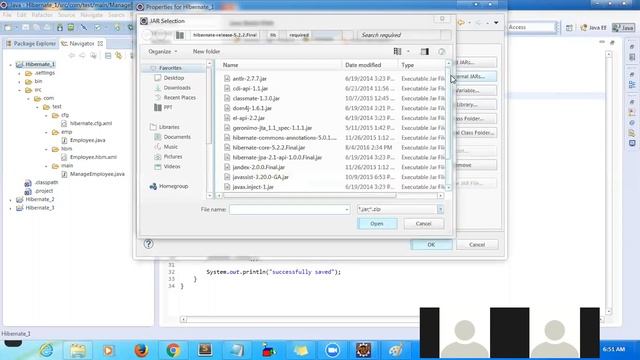Click Cancel in the JAR Selection dialog
The width and height of the screenshot is (640, 360).
[423, 224]
